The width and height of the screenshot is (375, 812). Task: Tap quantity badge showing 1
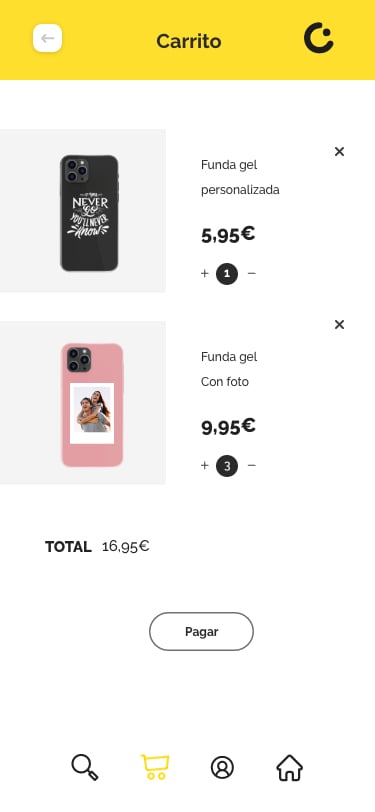(227, 274)
